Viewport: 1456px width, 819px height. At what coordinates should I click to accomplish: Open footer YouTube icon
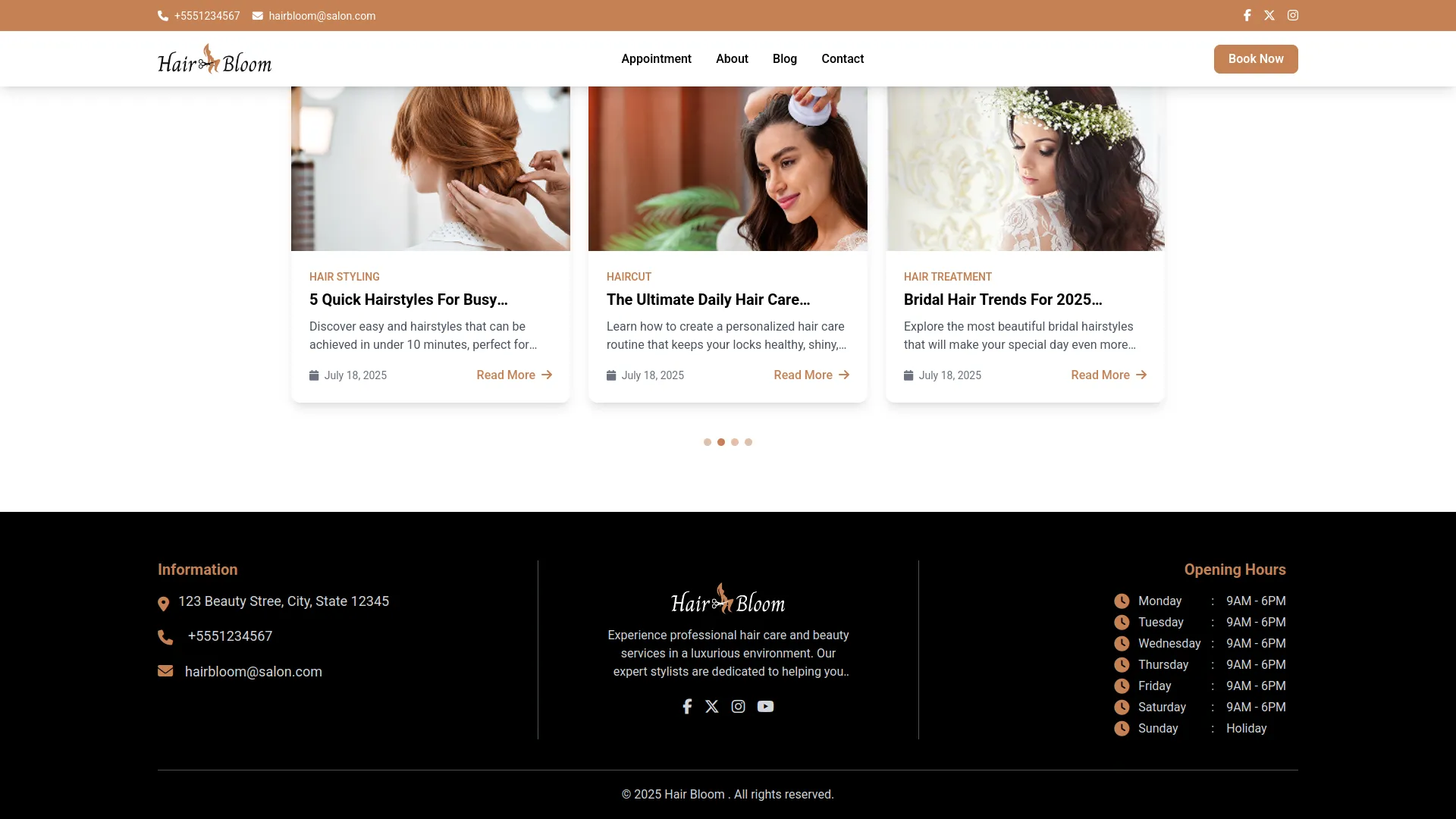point(765,706)
